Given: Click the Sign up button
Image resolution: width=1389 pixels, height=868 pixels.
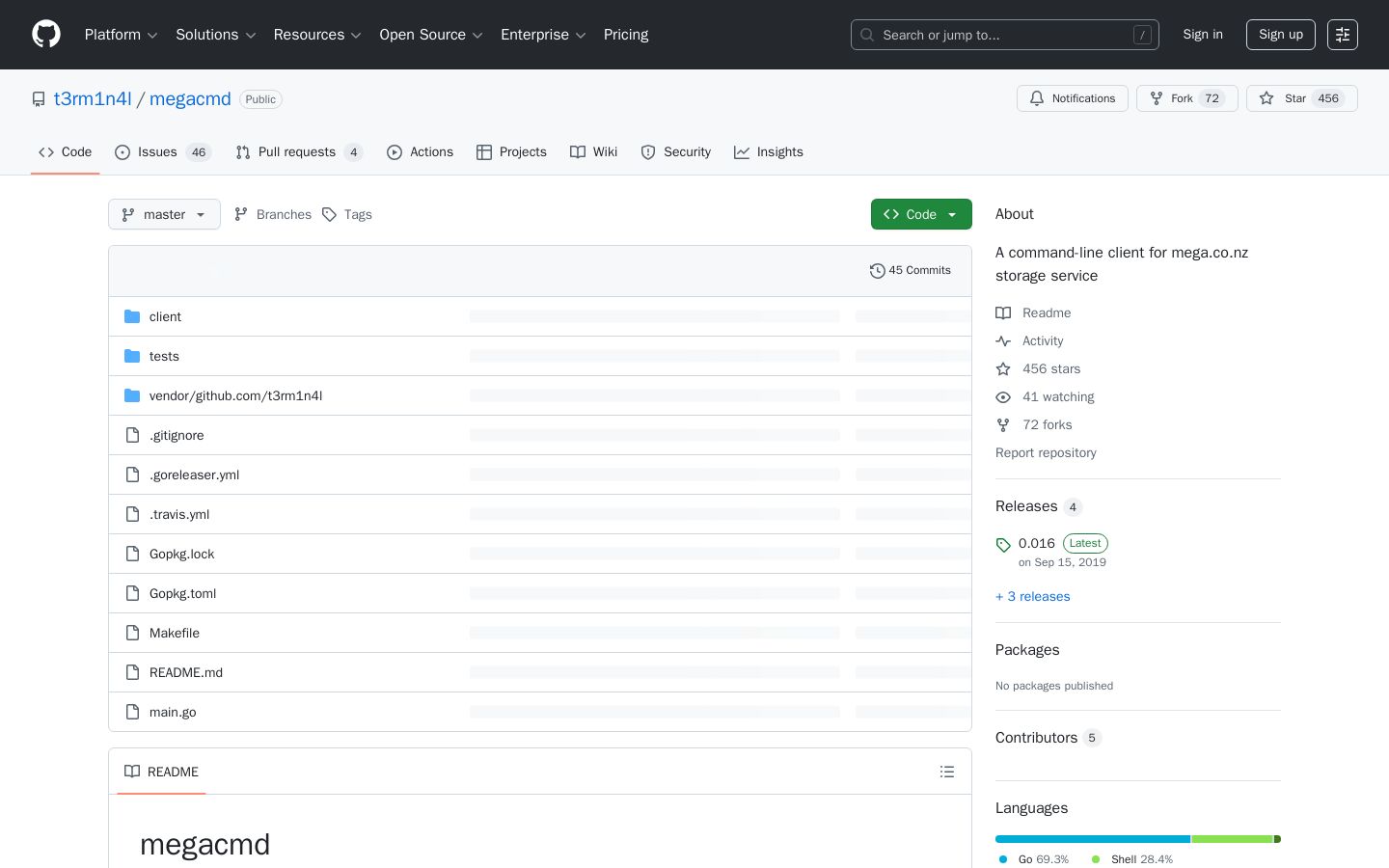Looking at the screenshot, I should pyautogui.click(x=1281, y=35).
